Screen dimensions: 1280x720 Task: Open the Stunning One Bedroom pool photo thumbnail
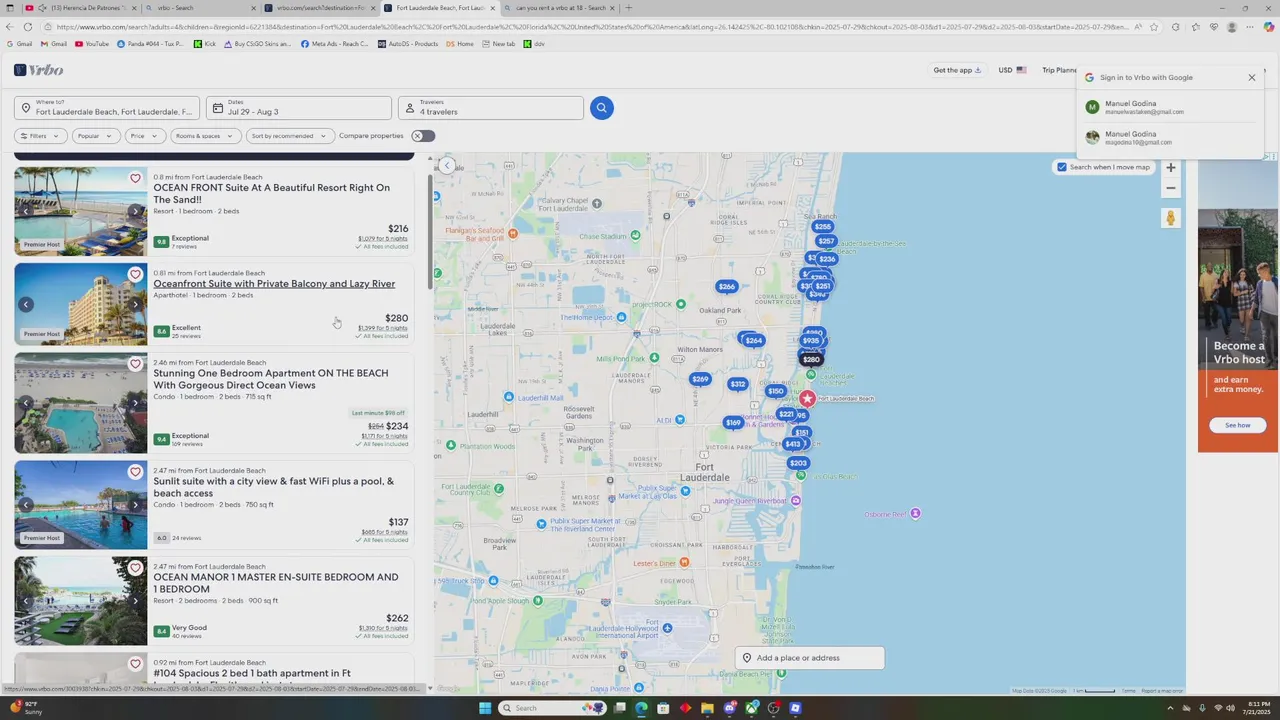click(x=80, y=403)
